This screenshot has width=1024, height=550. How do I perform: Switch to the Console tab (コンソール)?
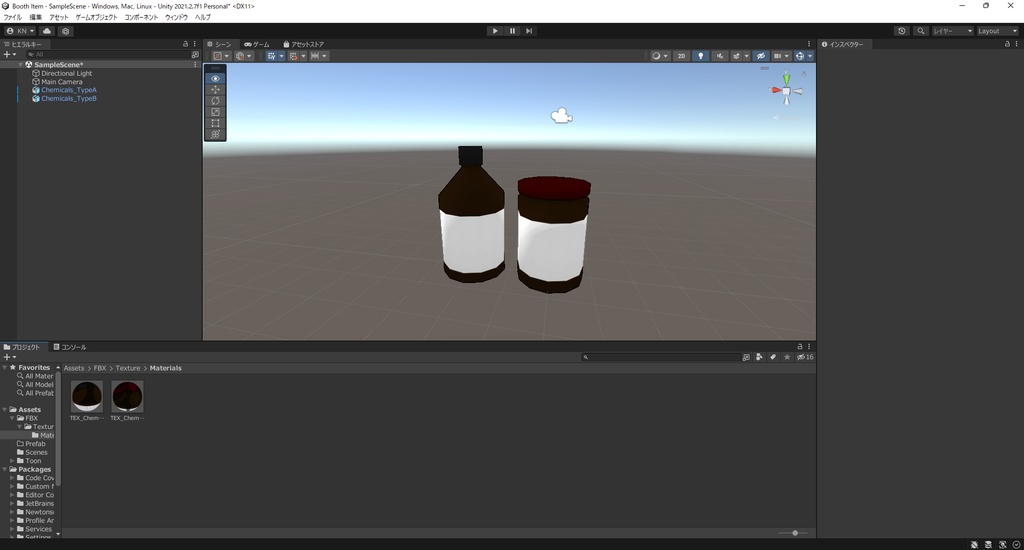[70, 347]
